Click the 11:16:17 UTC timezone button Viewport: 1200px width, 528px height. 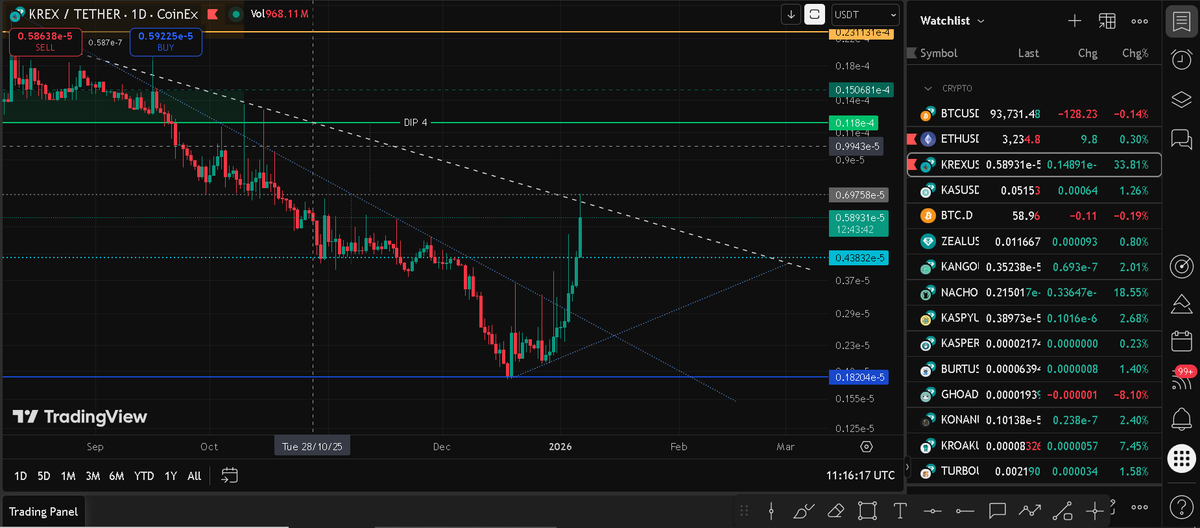click(x=861, y=475)
